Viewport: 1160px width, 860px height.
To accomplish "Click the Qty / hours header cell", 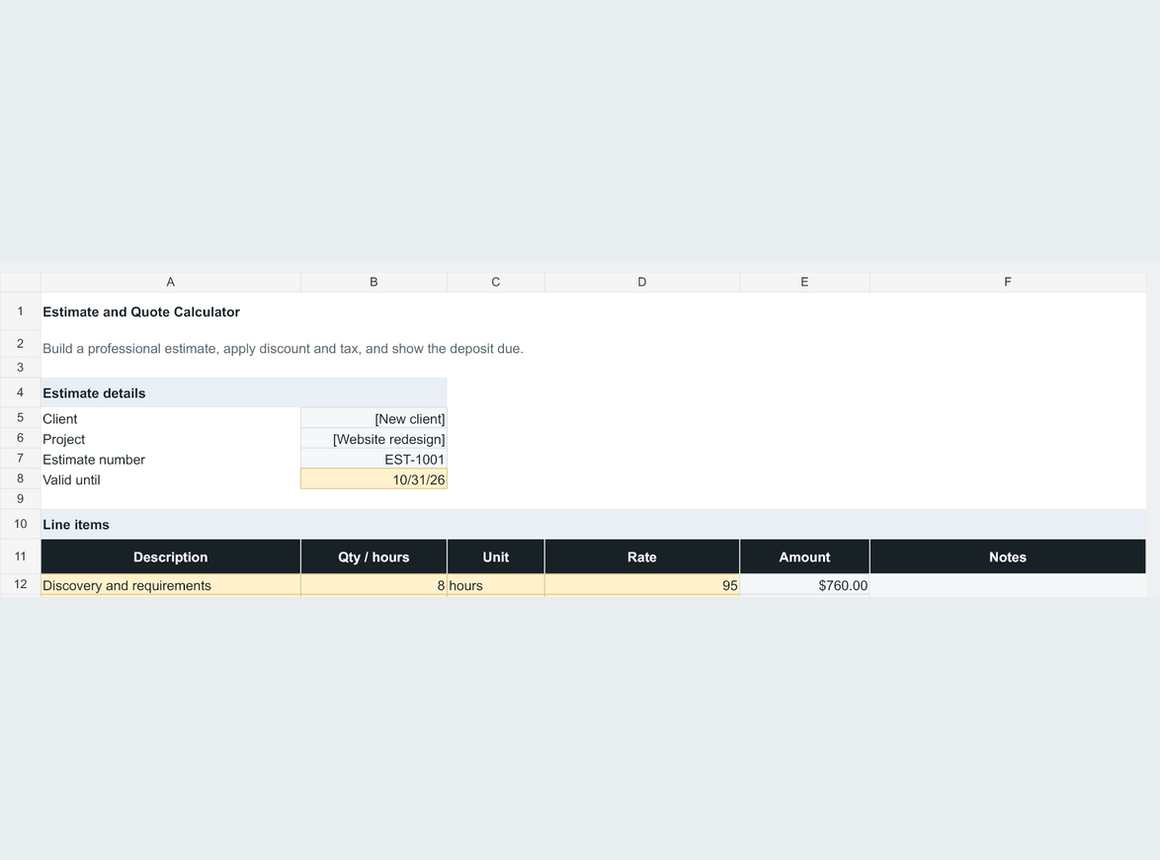I will 374,557.
